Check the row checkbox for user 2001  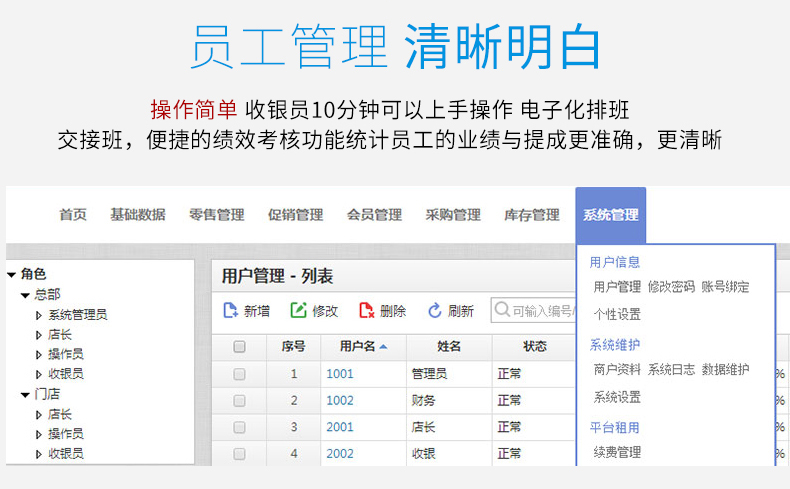pyautogui.click(x=239, y=427)
